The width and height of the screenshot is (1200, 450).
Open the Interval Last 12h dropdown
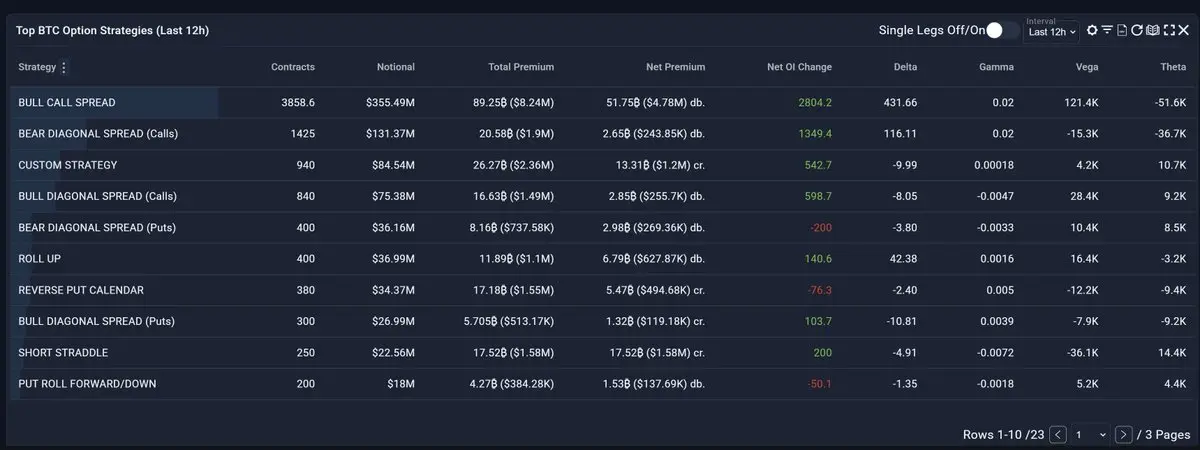1051,30
